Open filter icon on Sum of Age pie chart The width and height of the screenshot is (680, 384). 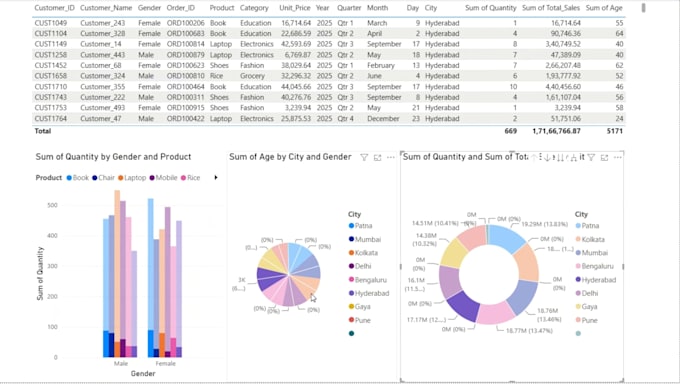364,158
